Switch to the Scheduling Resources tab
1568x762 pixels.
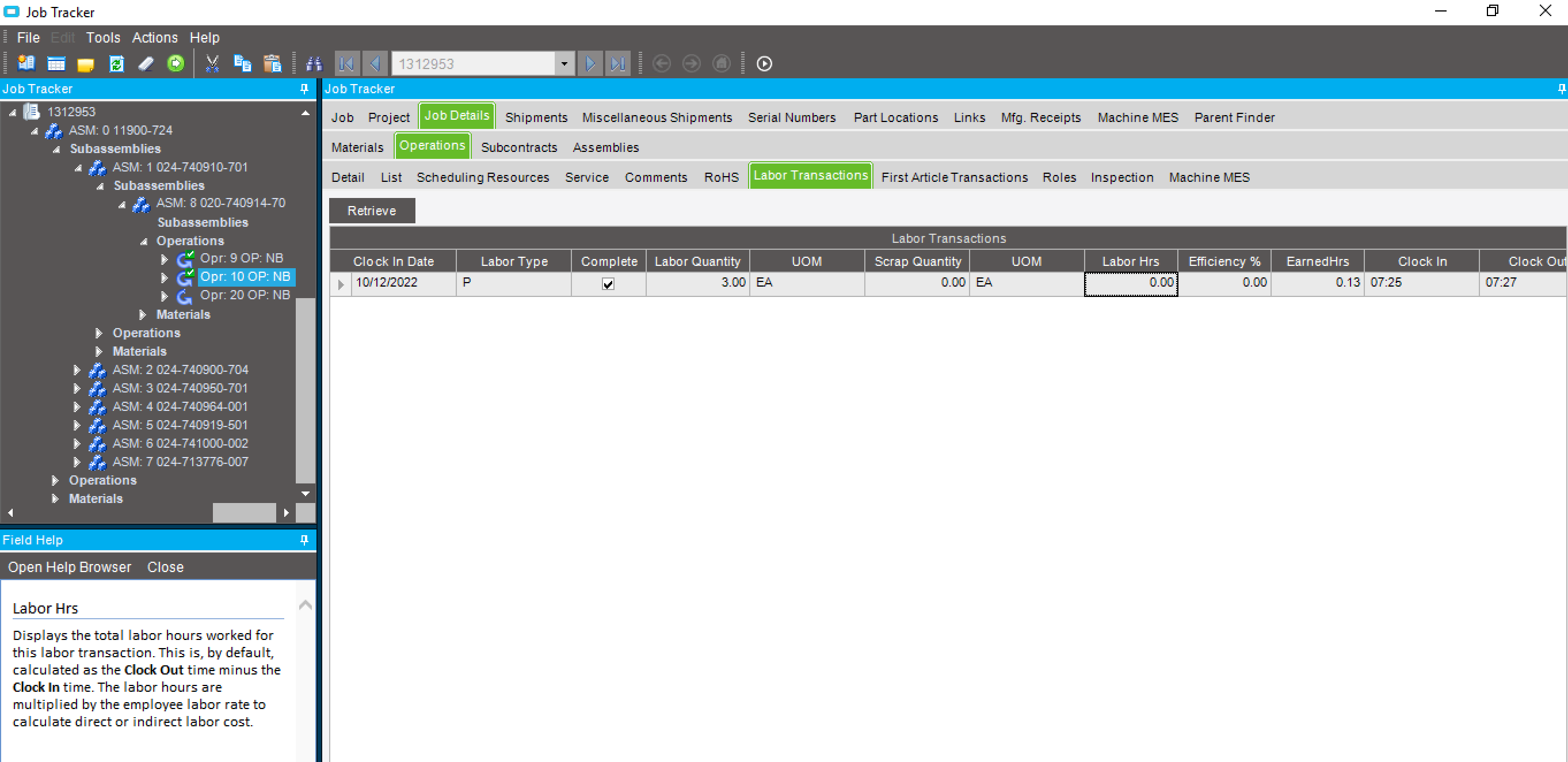click(x=483, y=177)
